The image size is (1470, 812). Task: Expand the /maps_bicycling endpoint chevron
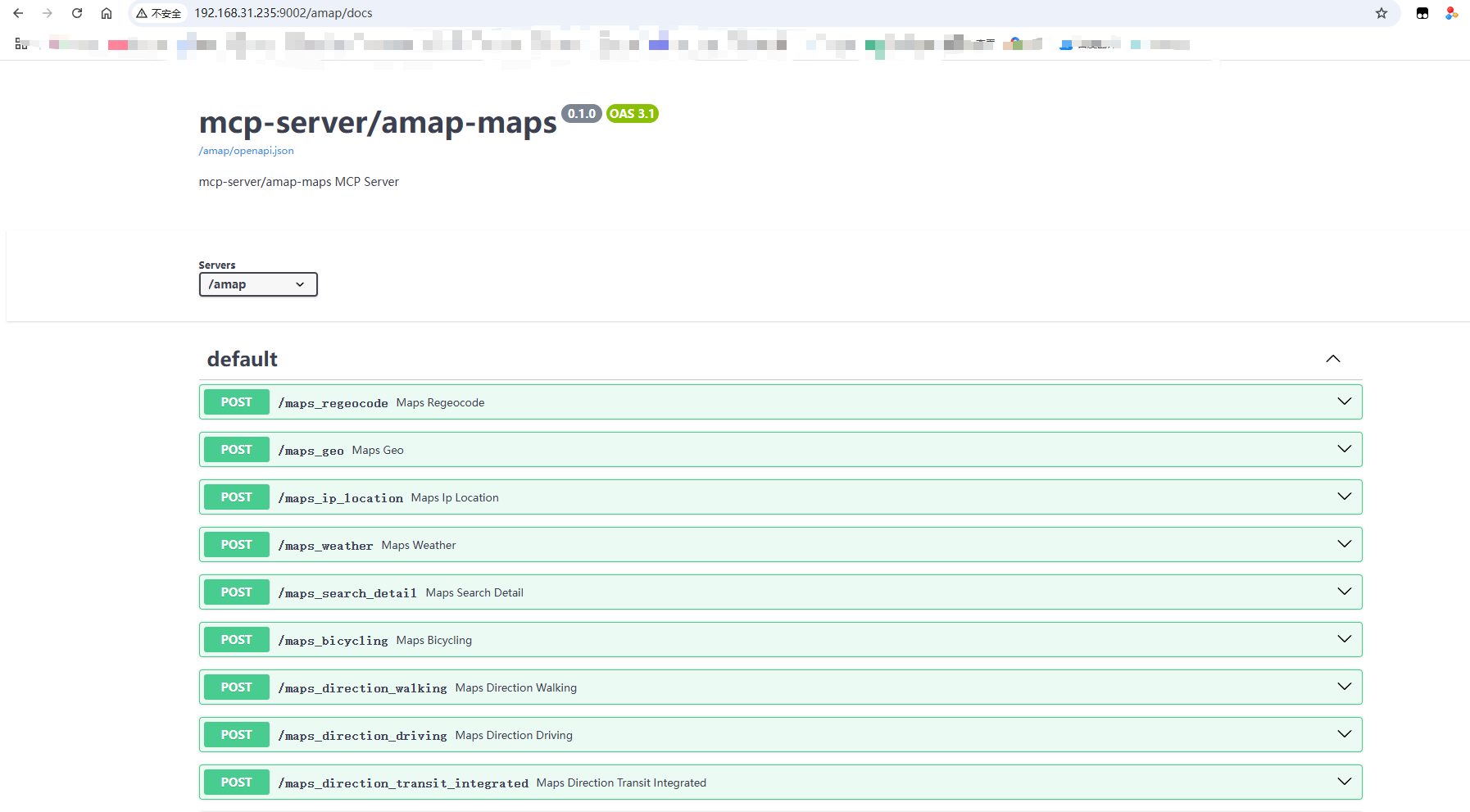click(x=1345, y=639)
